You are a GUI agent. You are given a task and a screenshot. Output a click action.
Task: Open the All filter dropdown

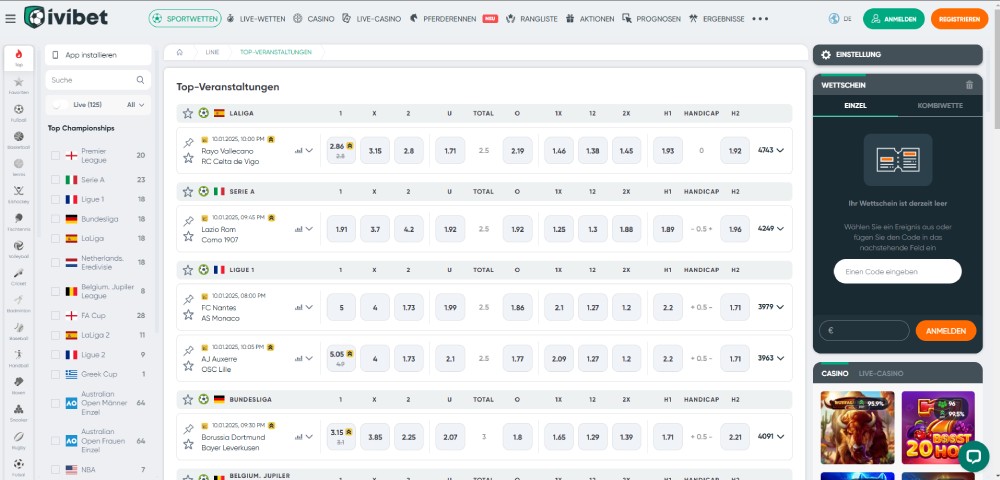[137, 104]
